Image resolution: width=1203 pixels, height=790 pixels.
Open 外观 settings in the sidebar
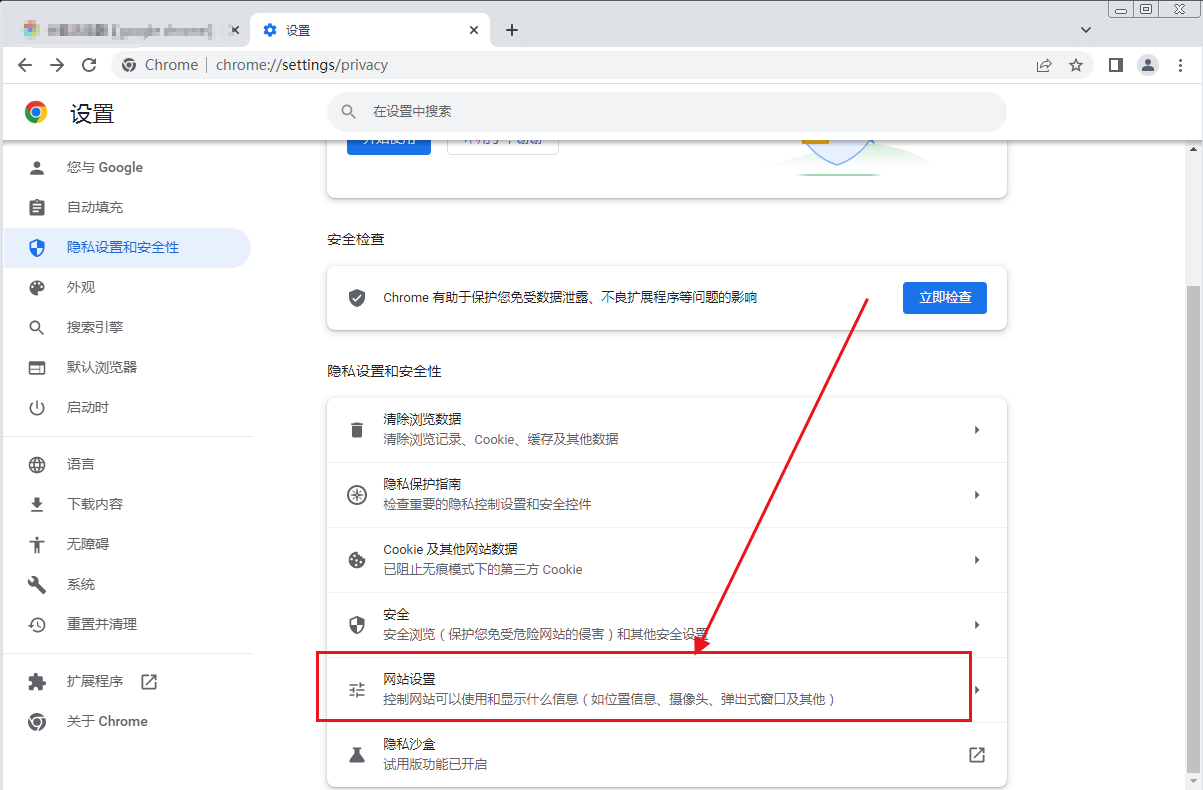(x=127, y=287)
